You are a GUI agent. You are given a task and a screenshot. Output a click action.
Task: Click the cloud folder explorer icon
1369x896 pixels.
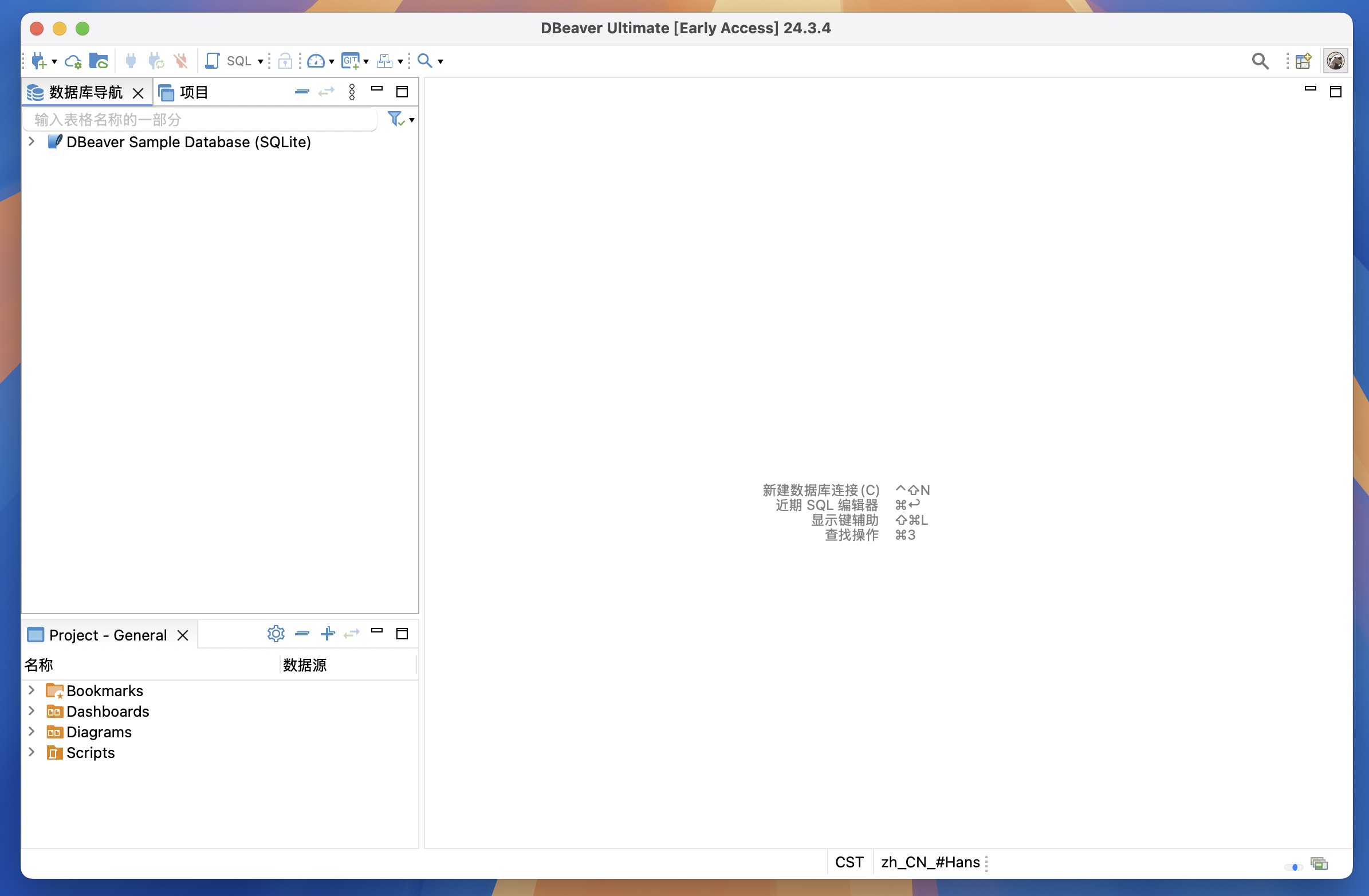[x=99, y=60]
